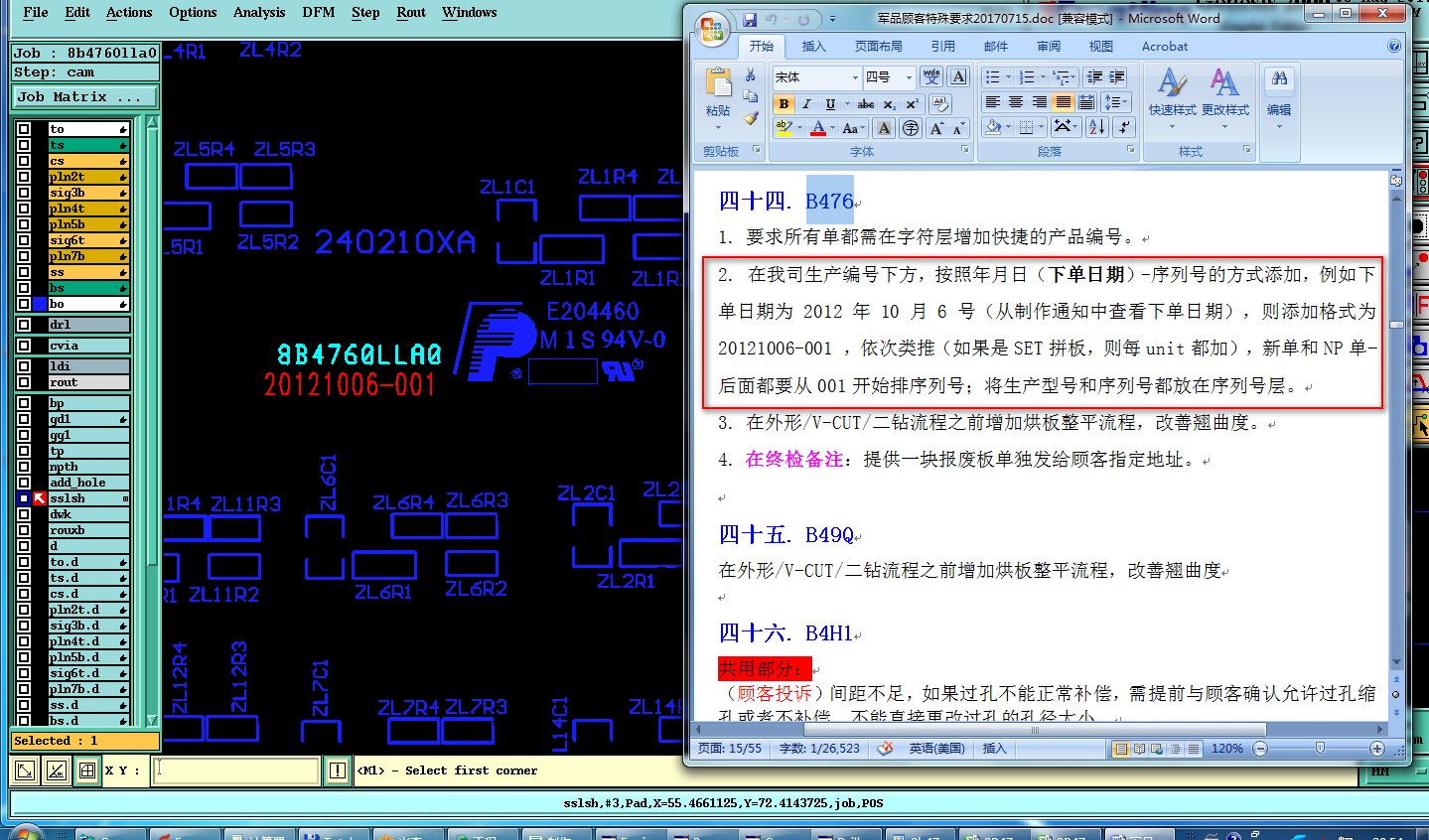Center the paragraph text
Viewport: 1429px width, 840px height.
pyautogui.click(x=1016, y=102)
